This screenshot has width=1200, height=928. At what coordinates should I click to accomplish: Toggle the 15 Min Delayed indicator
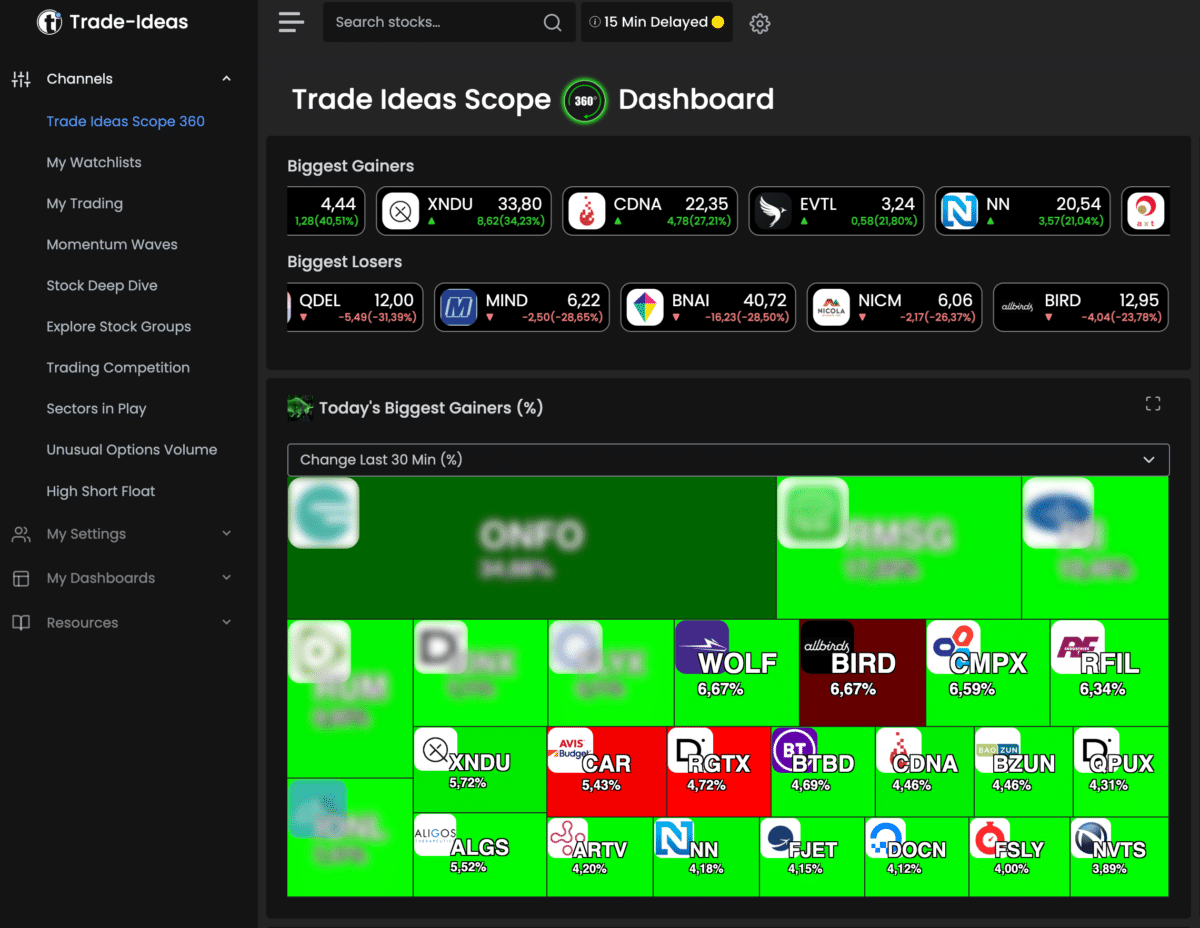coord(656,22)
